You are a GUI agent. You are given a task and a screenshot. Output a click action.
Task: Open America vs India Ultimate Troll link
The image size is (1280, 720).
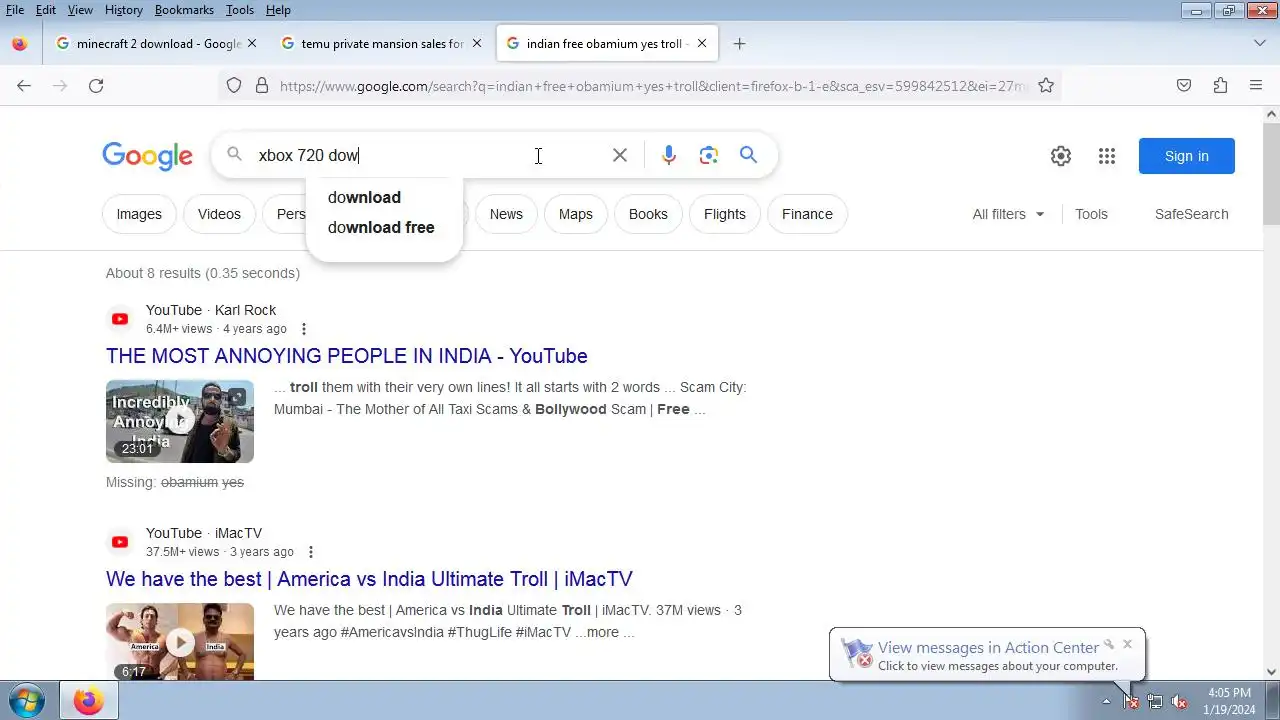point(369,579)
